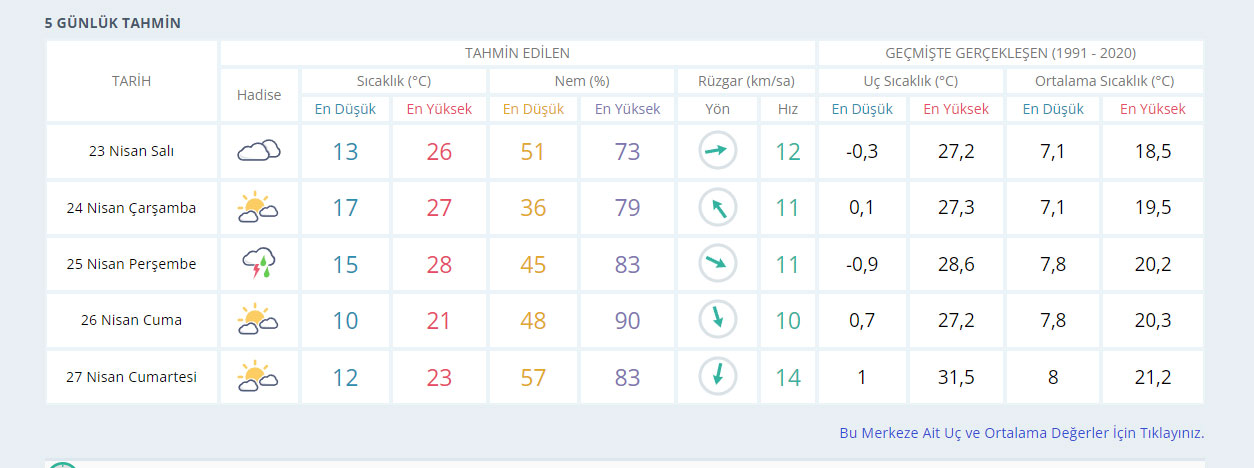The height and width of the screenshot is (468, 1254).
Task: Click the '5 GÜNLÜK TAHMİN' heading
Action: pos(112,22)
